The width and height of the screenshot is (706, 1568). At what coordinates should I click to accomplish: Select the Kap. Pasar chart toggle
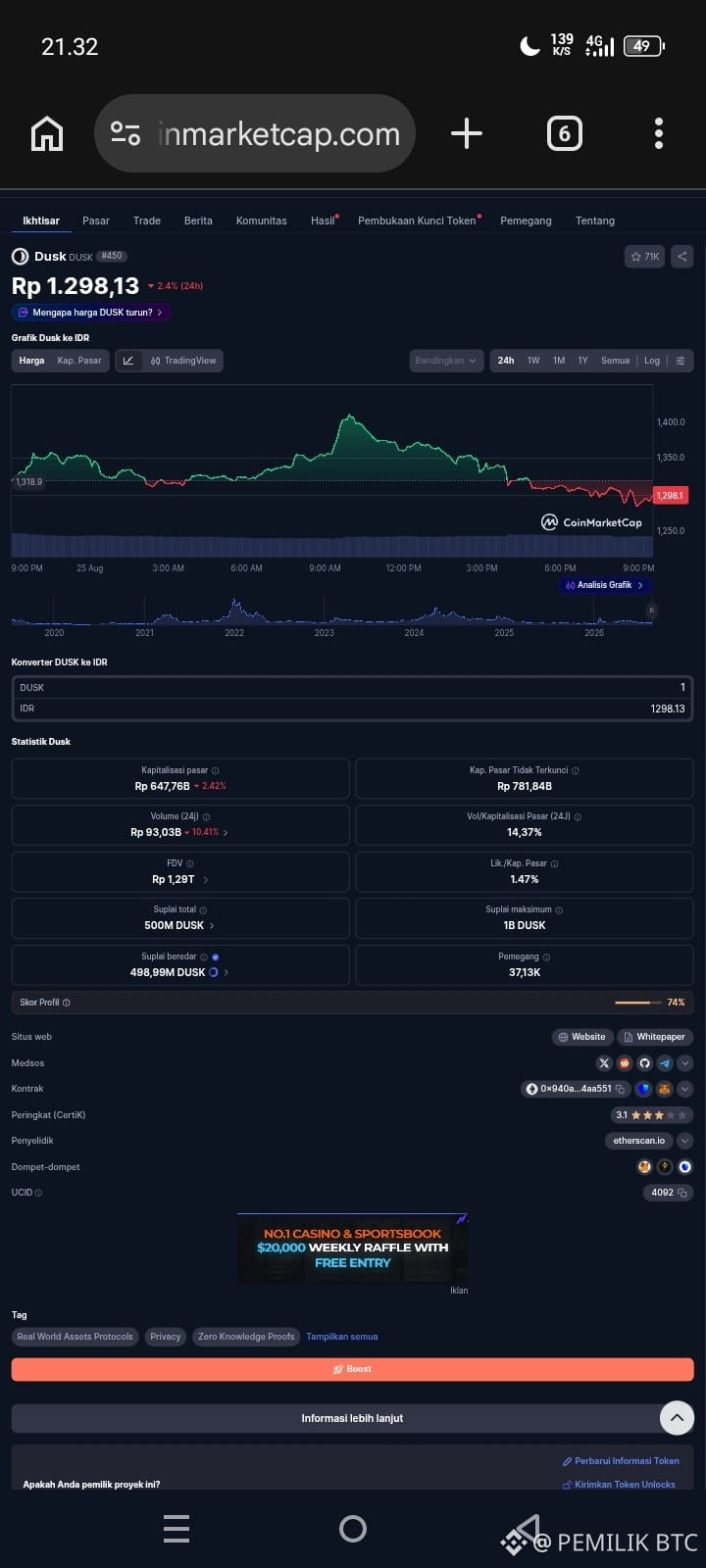click(x=79, y=361)
